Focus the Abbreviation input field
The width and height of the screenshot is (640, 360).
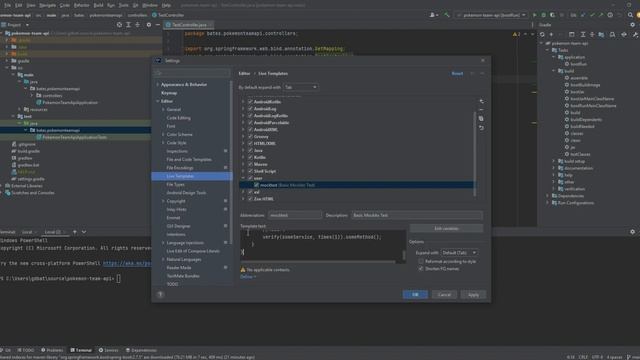294,215
